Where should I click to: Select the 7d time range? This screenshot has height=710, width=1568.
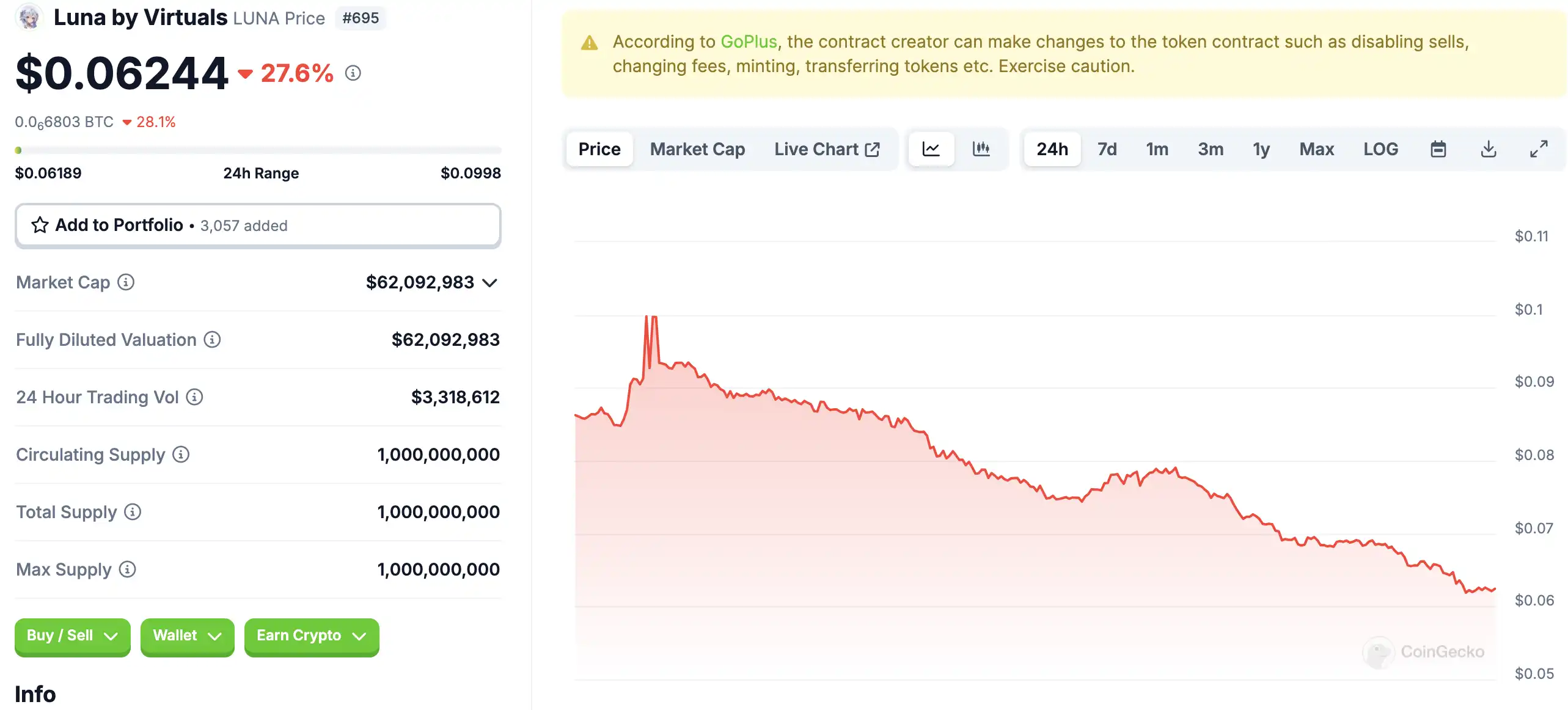[1107, 149]
